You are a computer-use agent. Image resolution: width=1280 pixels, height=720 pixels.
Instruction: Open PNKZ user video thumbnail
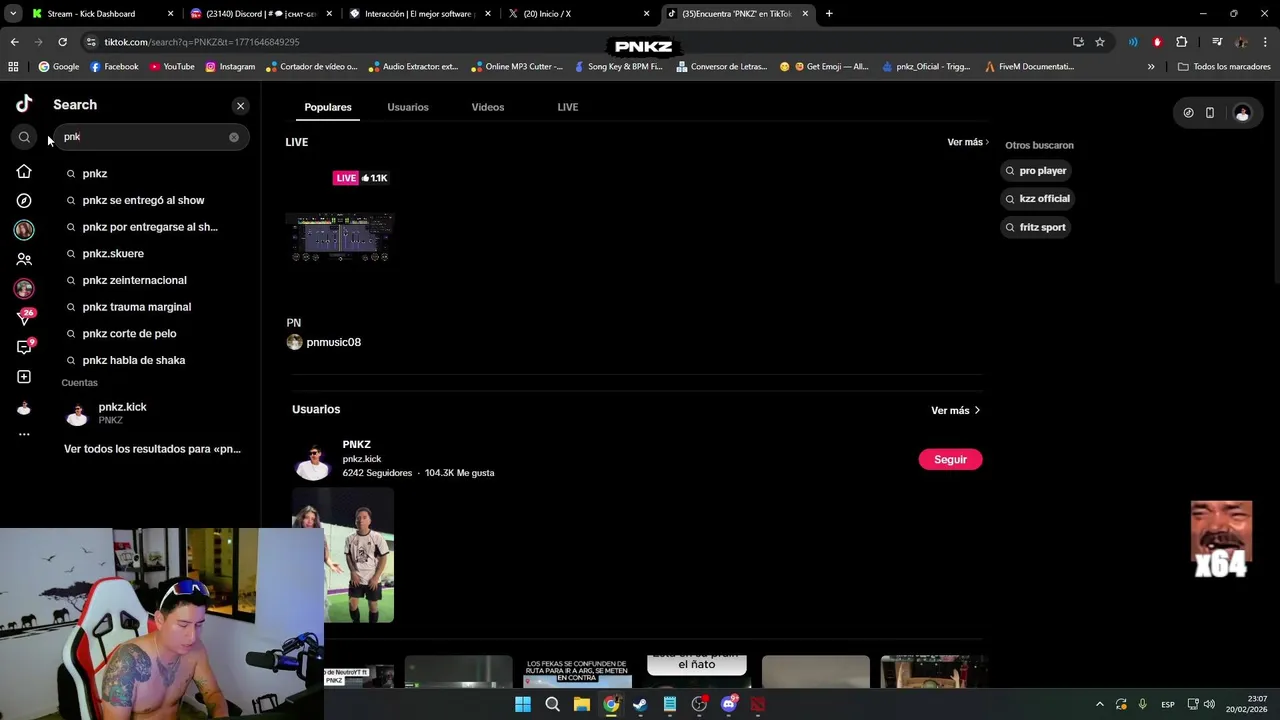pyautogui.click(x=343, y=555)
